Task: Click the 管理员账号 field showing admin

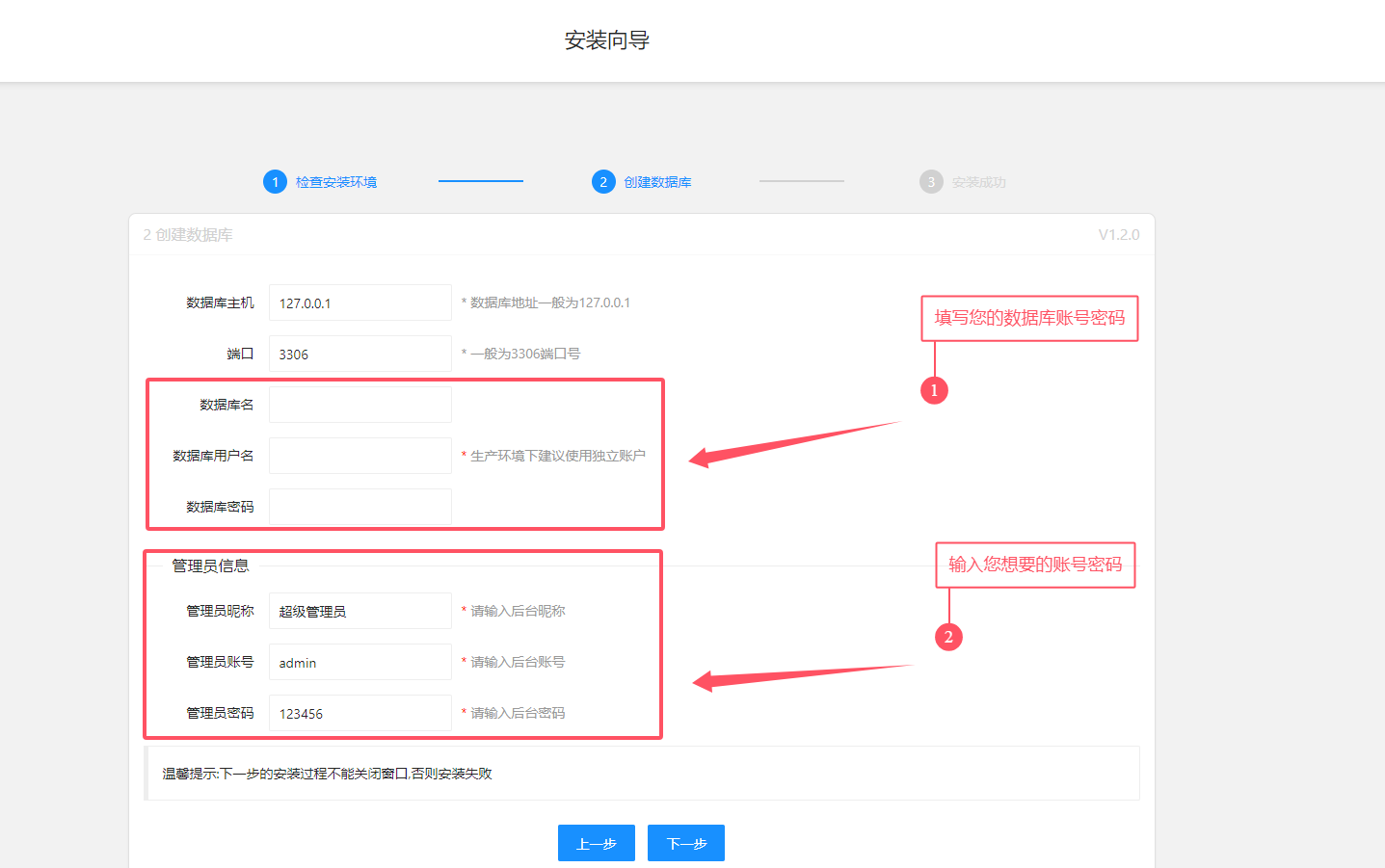Action: pyautogui.click(x=360, y=662)
